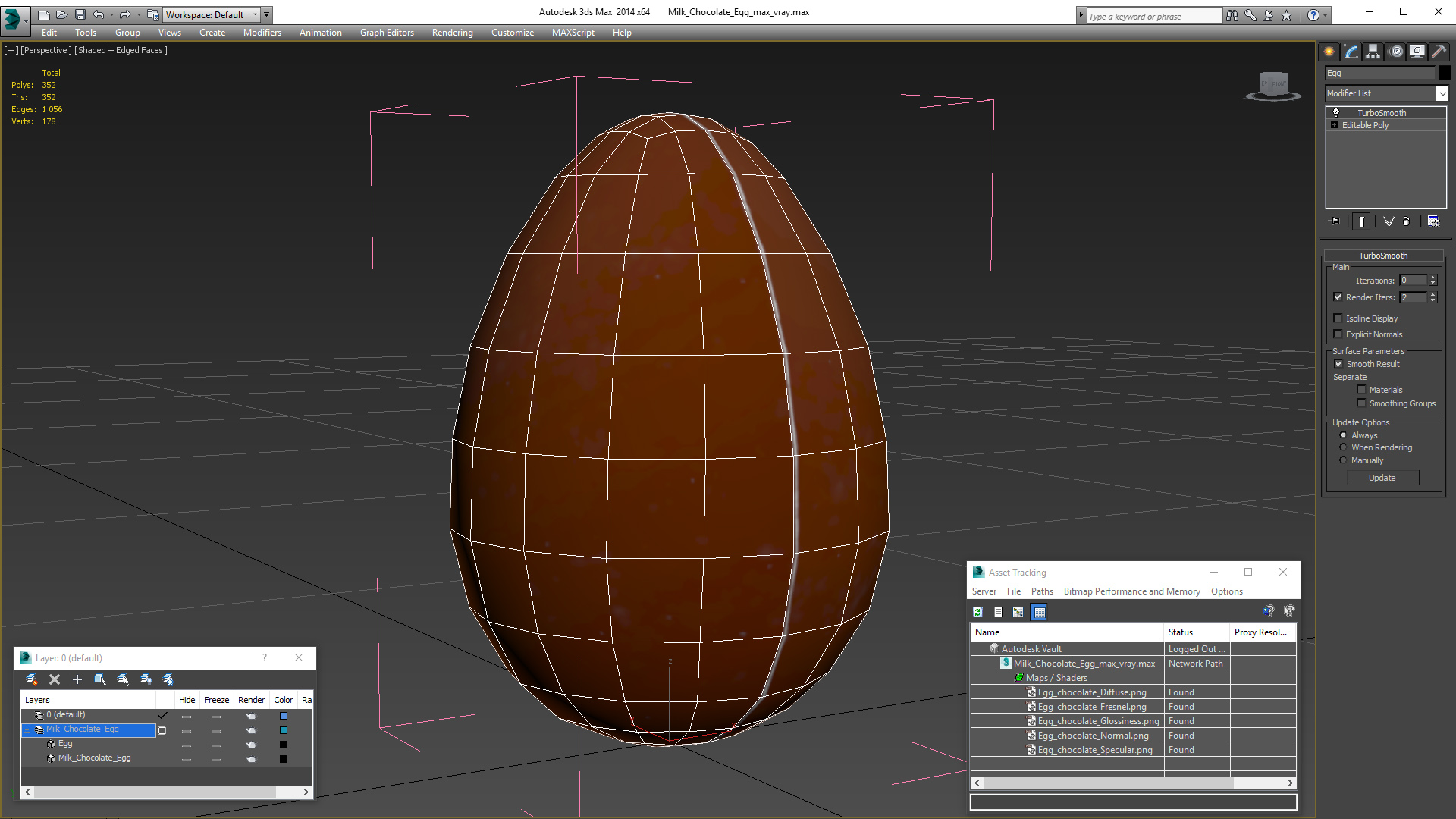Image resolution: width=1456 pixels, height=819 pixels.
Task: Toggle Show End Result icon
Action: 1362,221
